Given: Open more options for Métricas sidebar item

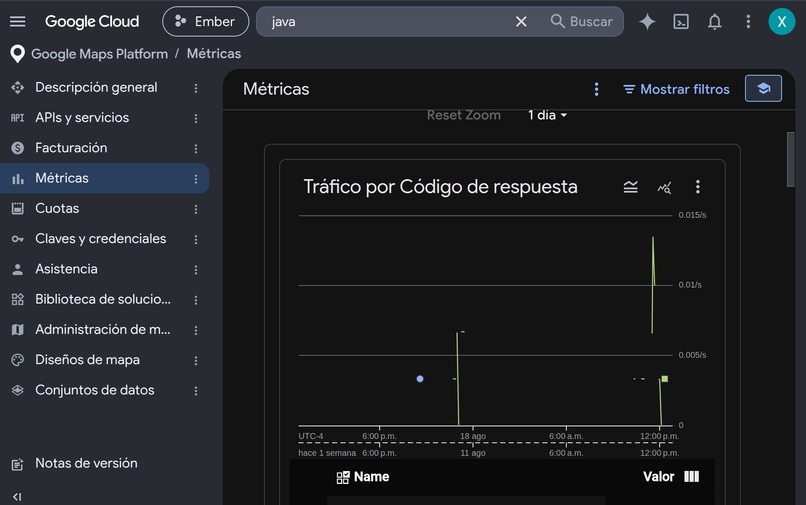Looking at the screenshot, I should click(196, 179).
